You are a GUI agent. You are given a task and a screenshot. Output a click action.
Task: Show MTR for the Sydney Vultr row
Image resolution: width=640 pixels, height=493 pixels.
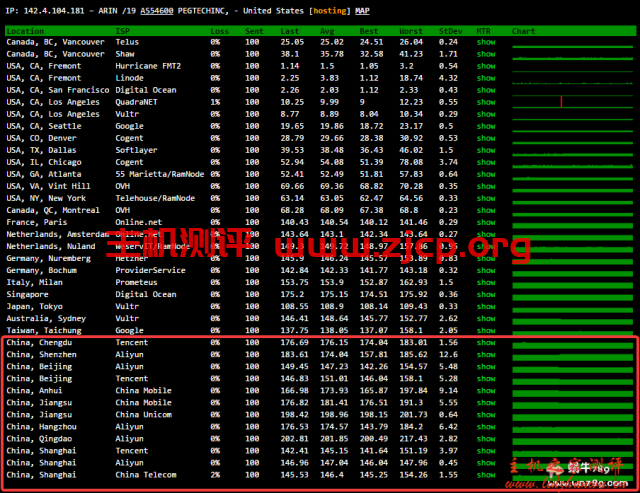click(486, 319)
